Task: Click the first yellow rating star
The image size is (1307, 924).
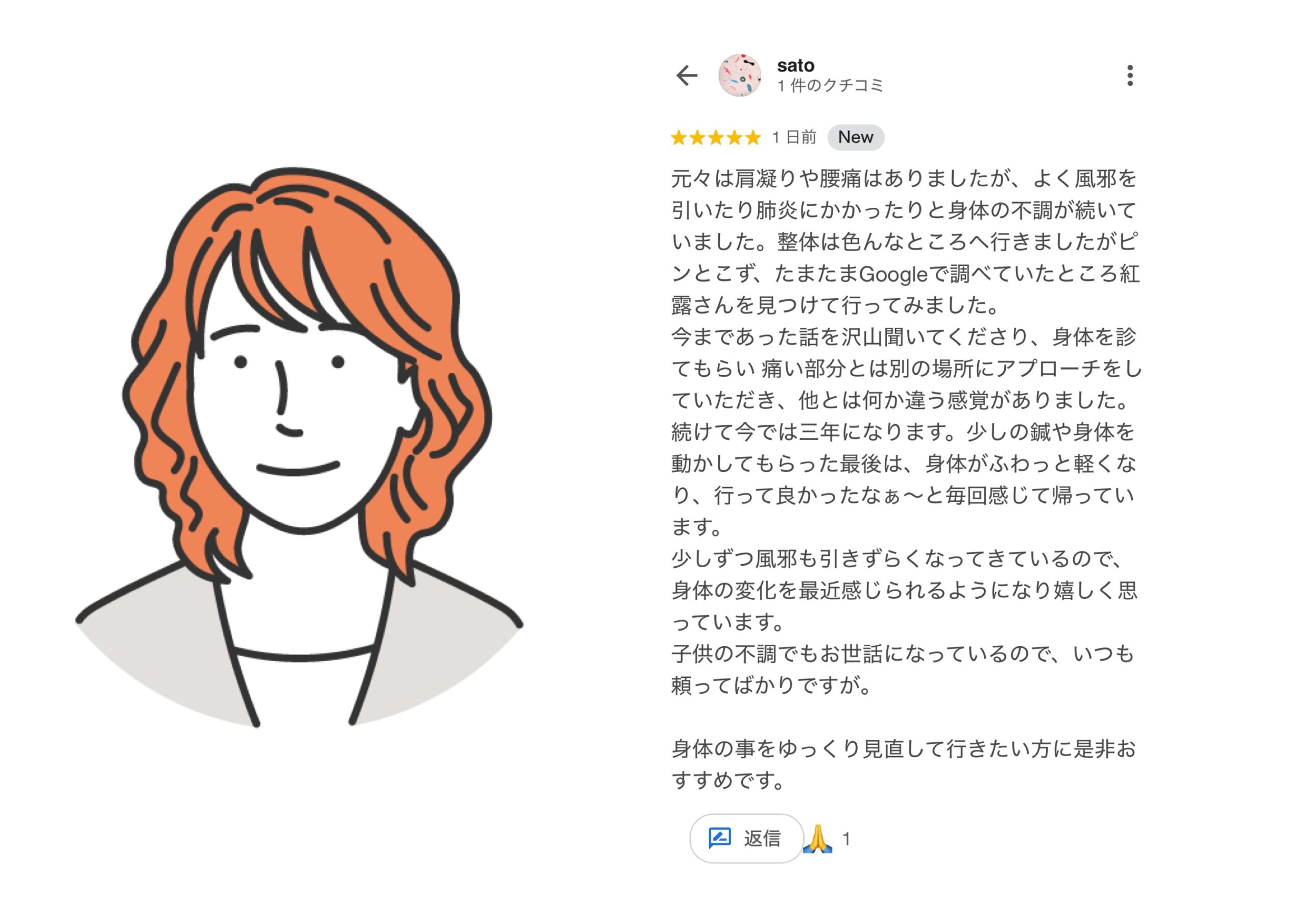Action: click(679, 137)
